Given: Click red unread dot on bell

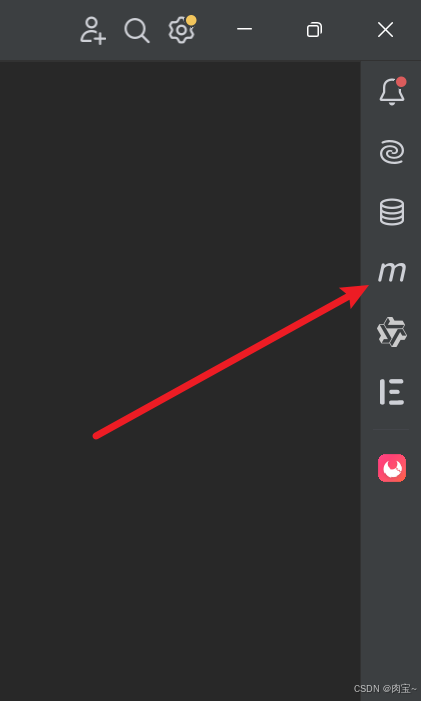Looking at the screenshot, I should (x=401, y=82).
